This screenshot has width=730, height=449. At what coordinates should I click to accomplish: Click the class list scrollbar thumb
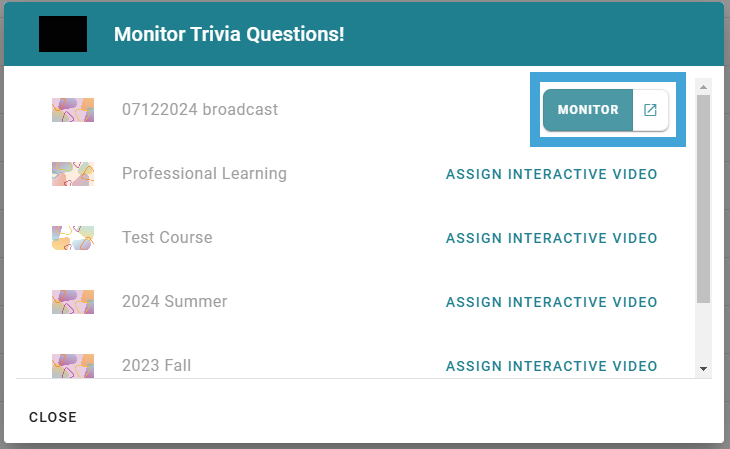pyautogui.click(x=703, y=199)
